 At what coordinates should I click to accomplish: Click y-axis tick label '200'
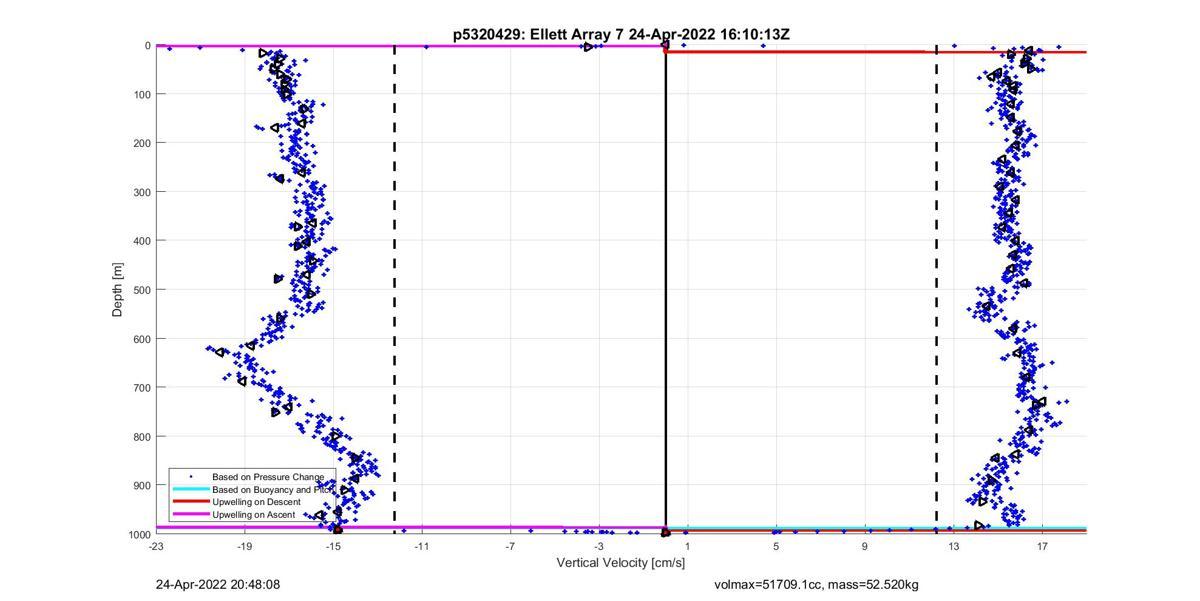(142, 143)
